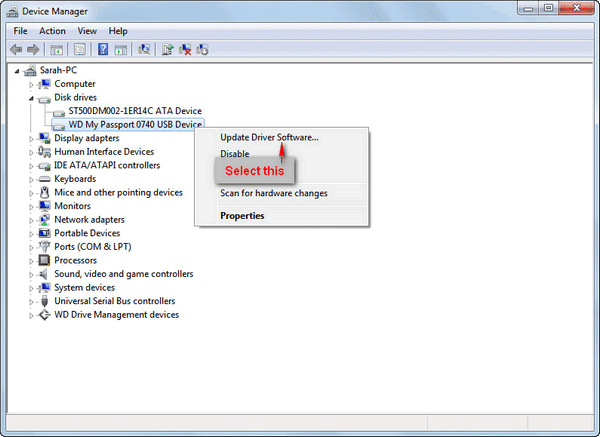Click the Properties sheet toolbar icon
600x437 pixels.
click(x=80, y=49)
